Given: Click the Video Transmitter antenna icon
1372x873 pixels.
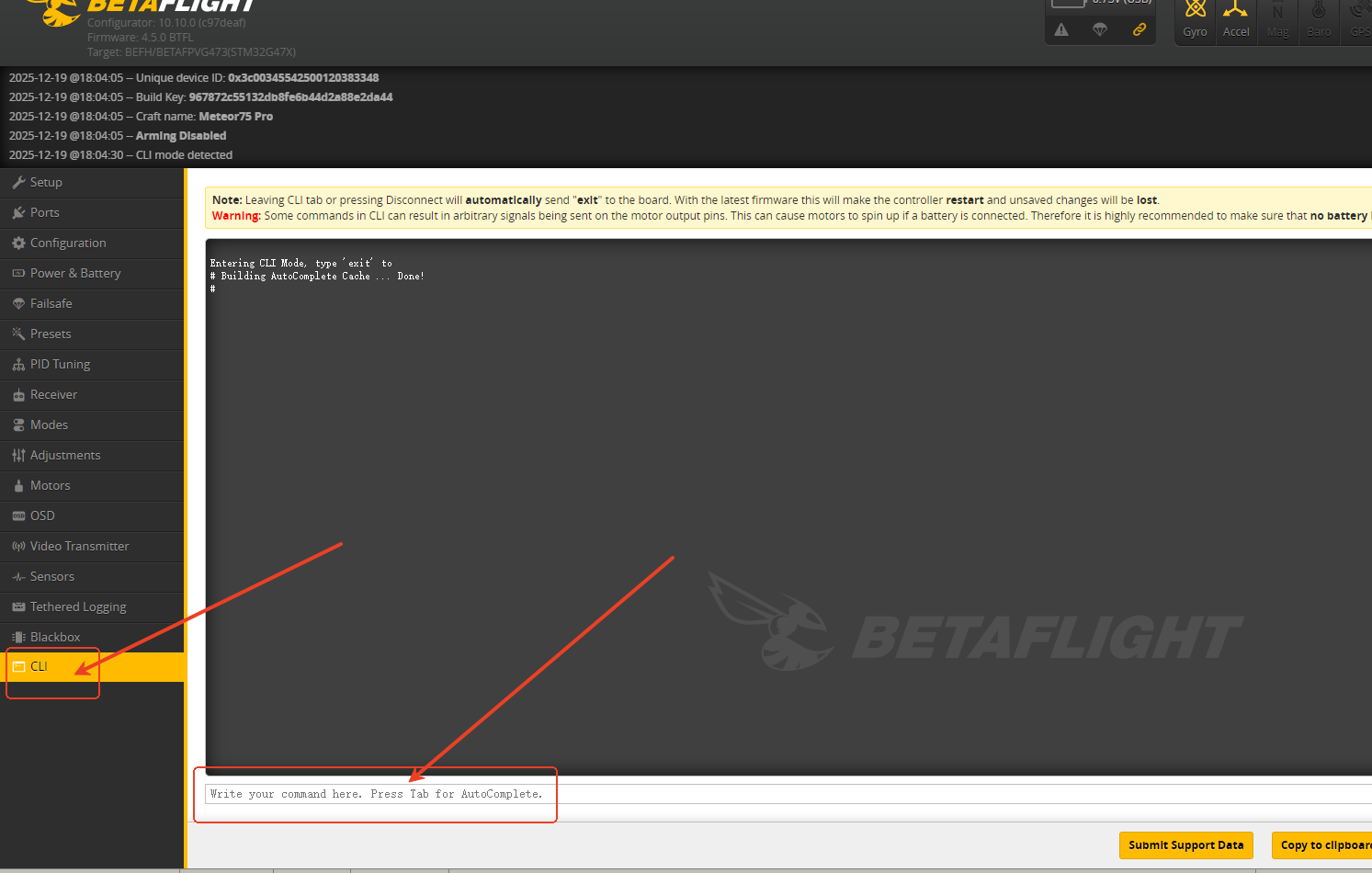Looking at the screenshot, I should (x=18, y=546).
